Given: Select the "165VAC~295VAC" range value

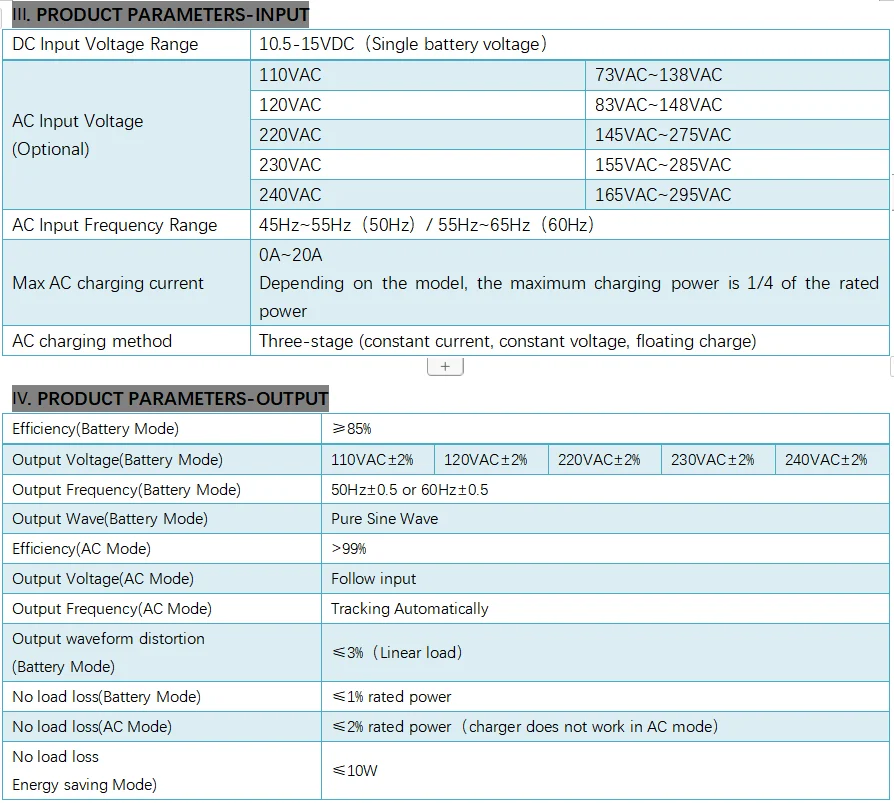Looking at the screenshot, I should coord(660,194).
